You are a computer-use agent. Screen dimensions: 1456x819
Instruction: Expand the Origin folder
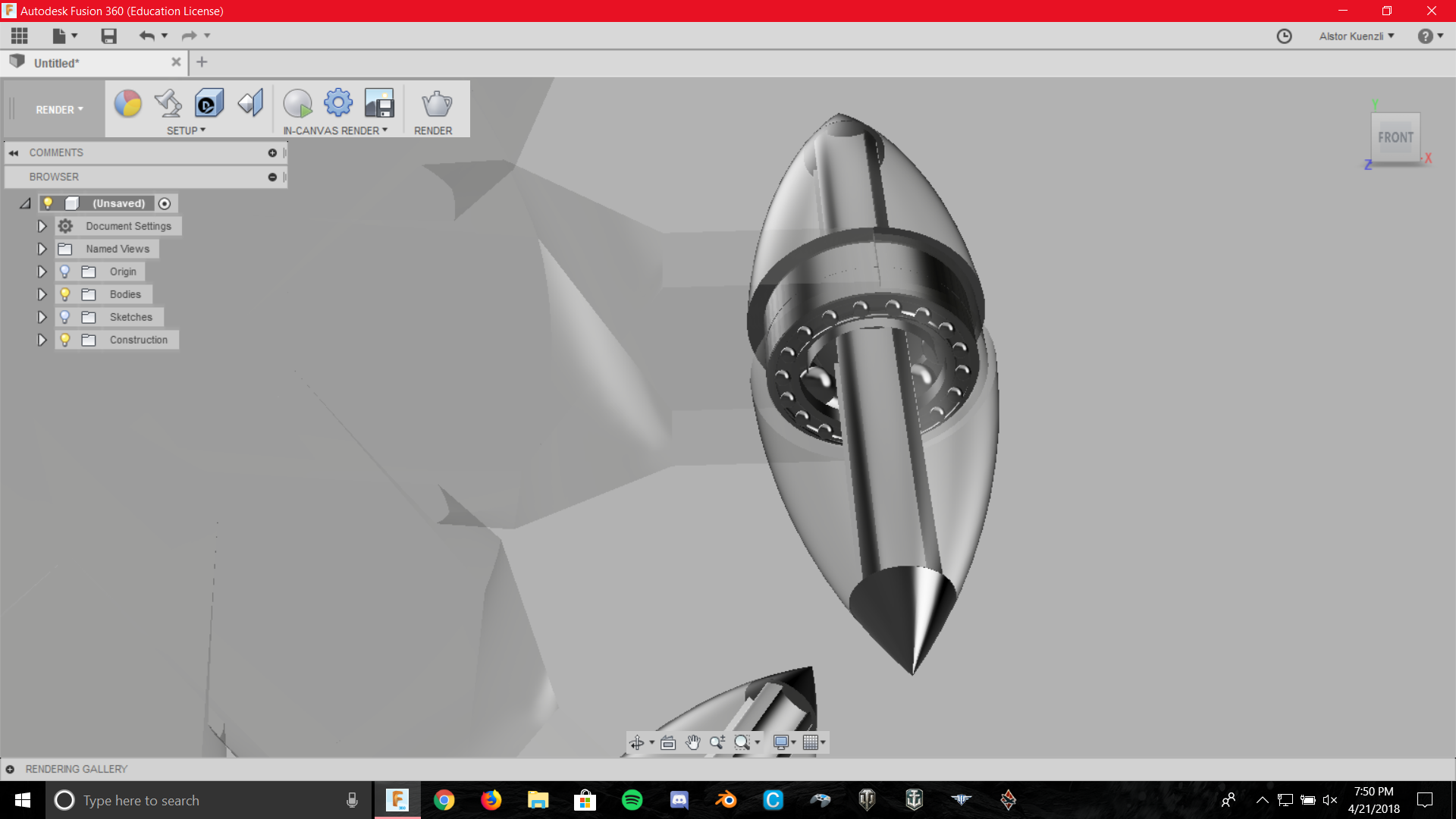pyautogui.click(x=42, y=271)
